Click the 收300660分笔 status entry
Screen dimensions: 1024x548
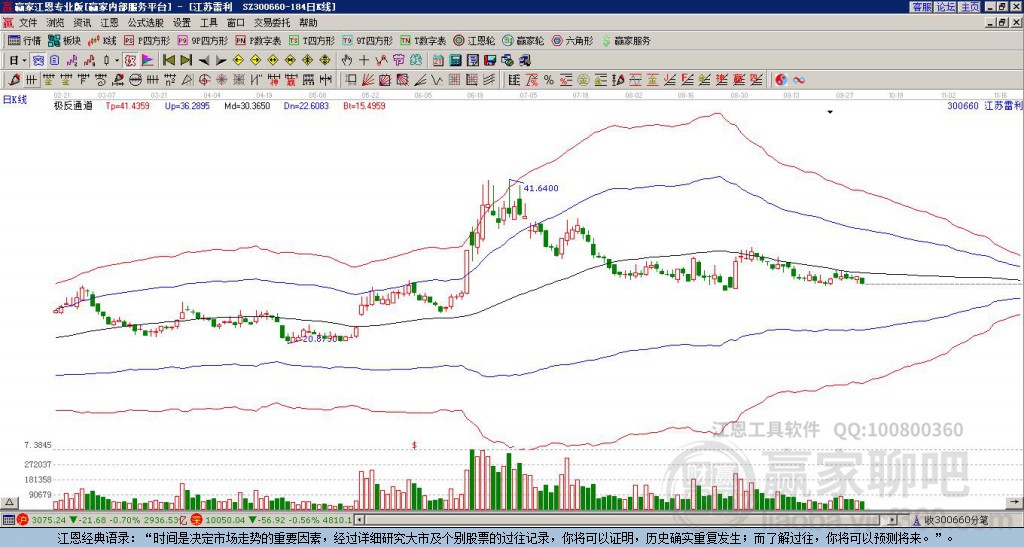tap(955, 520)
